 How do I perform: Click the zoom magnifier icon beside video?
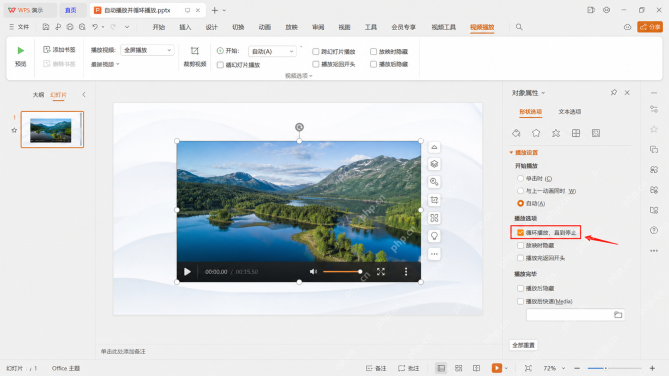434,182
